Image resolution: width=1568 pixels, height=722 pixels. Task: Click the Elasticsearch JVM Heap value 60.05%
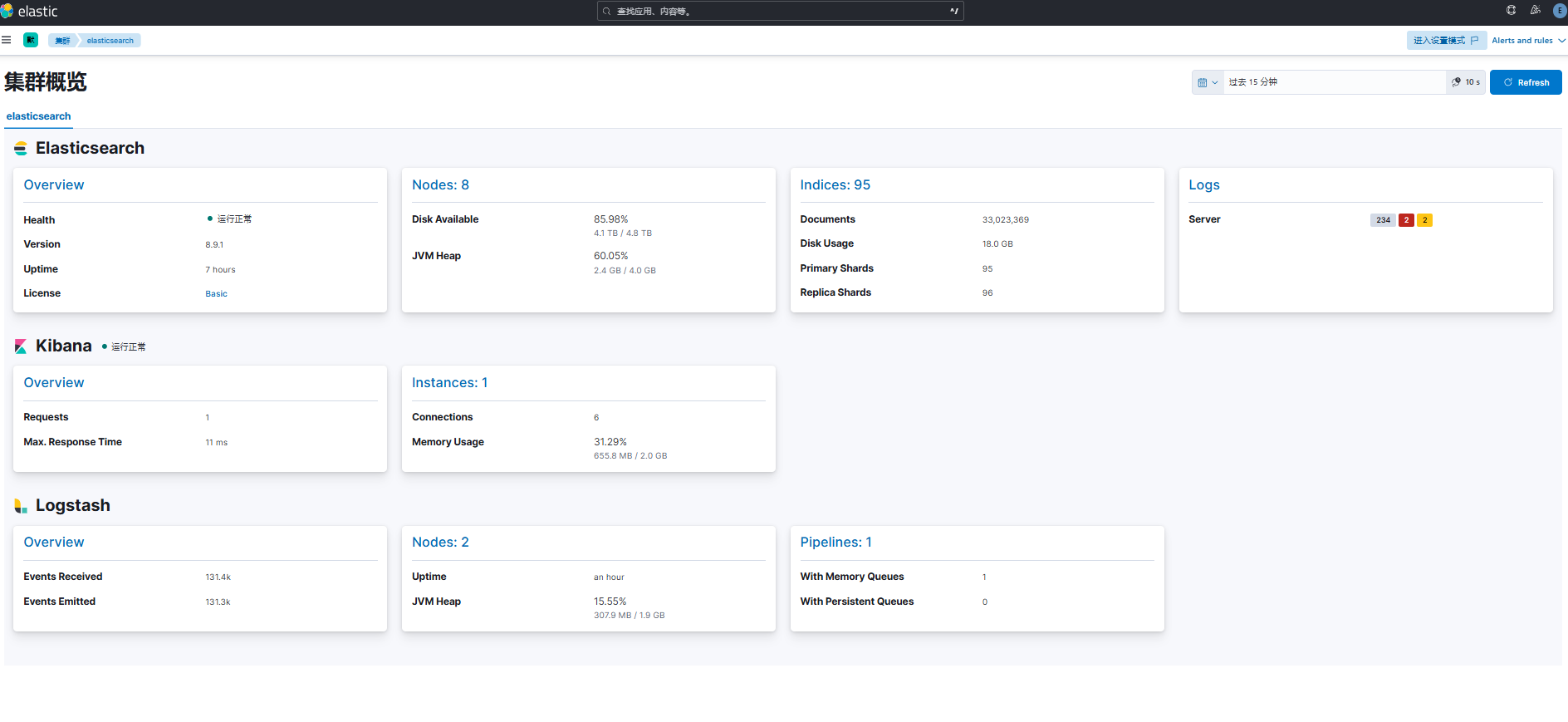[x=610, y=256]
